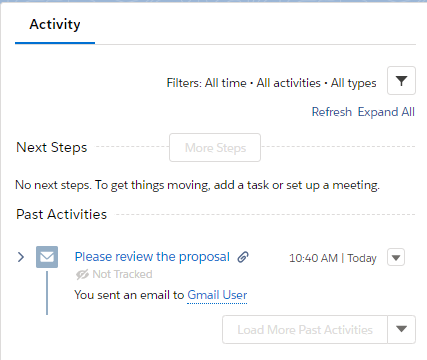The height and width of the screenshot is (360, 427).
Task: Click the Next Steps section heading
Action: click(x=52, y=147)
